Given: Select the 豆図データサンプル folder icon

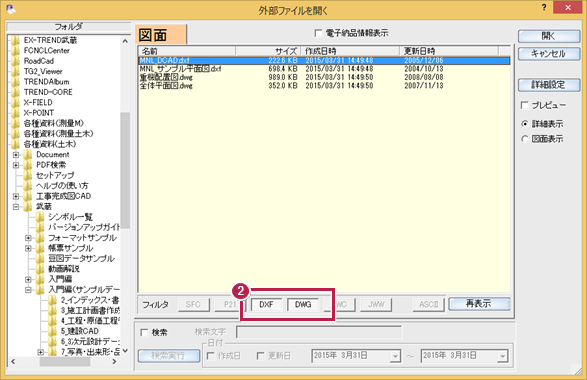Looking at the screenshot, I should [x=40, y=258].
